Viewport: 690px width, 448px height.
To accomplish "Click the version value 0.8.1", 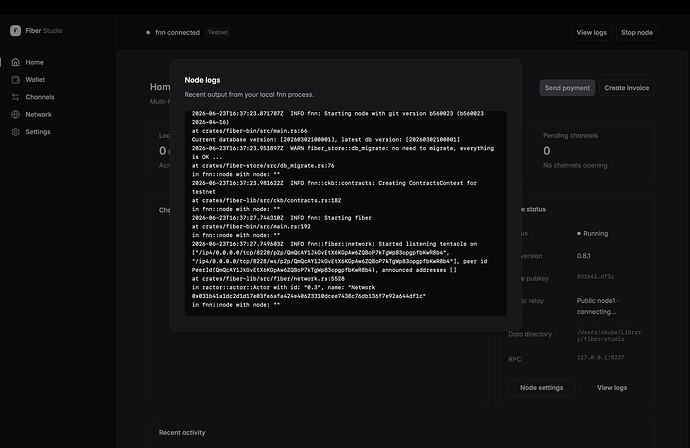I will click(584, 256).
